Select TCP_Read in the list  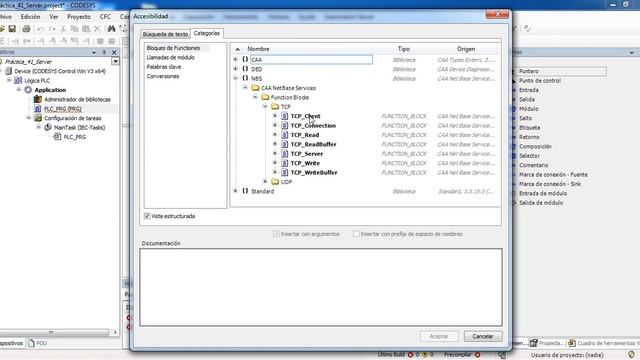click(x=305, y=135)
